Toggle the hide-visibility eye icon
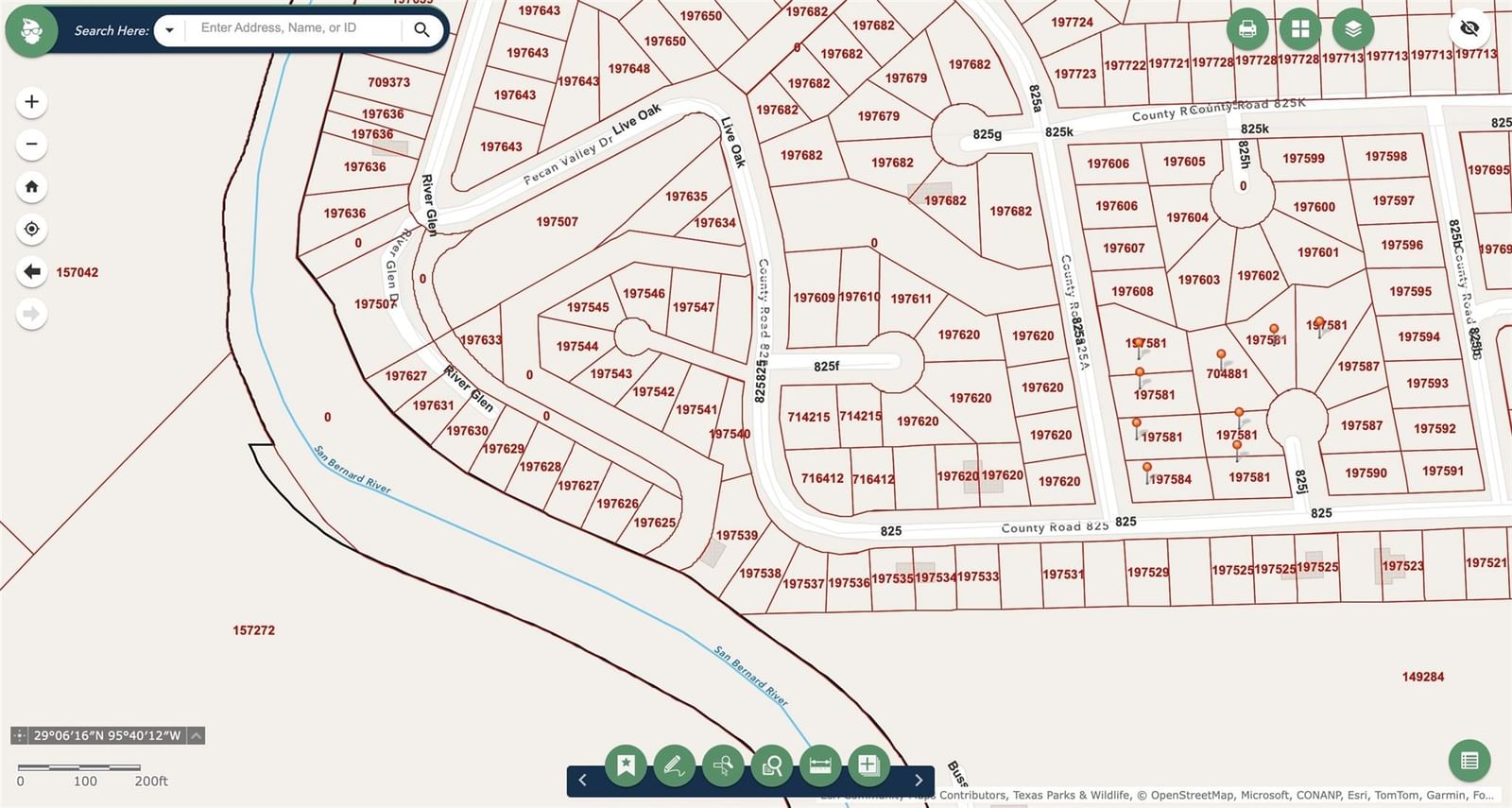 pos(1469,28)
